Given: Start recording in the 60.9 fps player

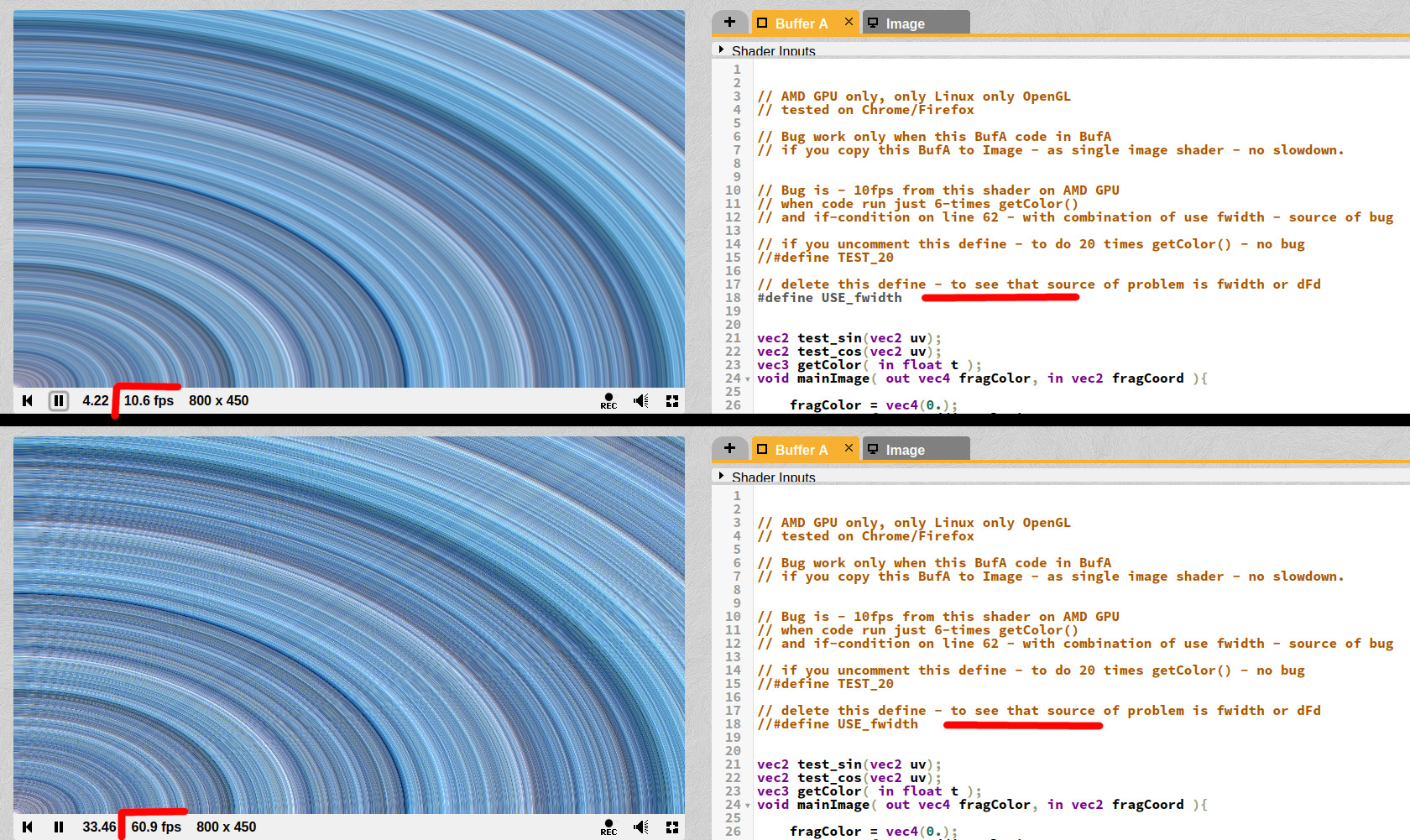Looking at the screenshot, I should pyautogui.click(x=608, y=827).
